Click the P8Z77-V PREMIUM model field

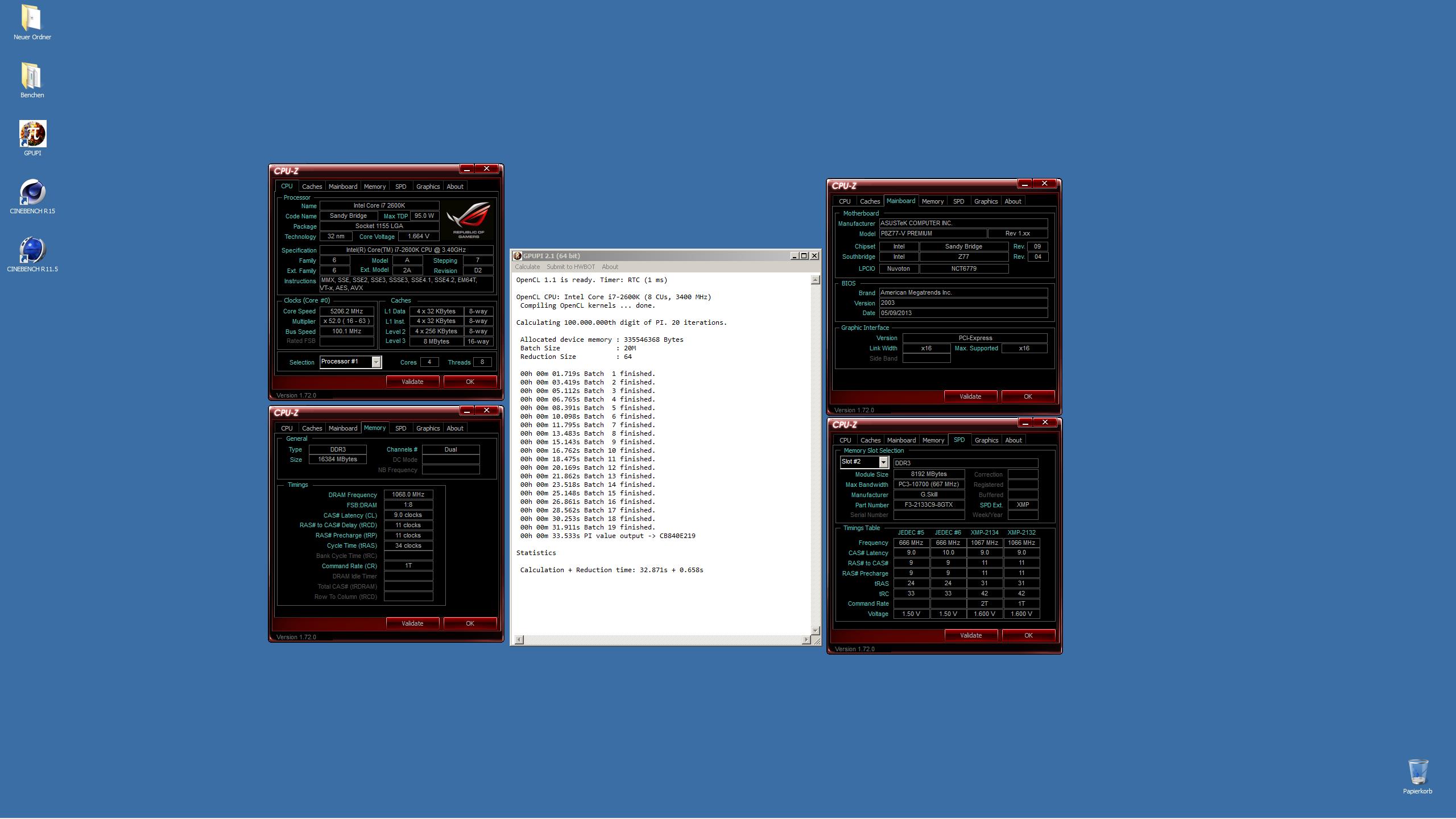(933, 234)
